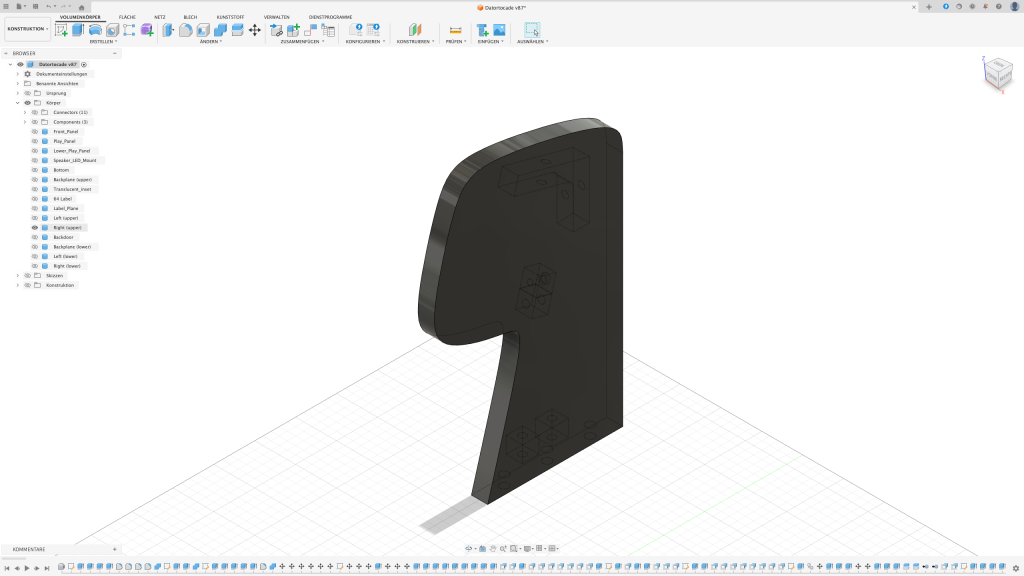
Task: Collapse the Körper folder in browser
Action: point(17,103)
